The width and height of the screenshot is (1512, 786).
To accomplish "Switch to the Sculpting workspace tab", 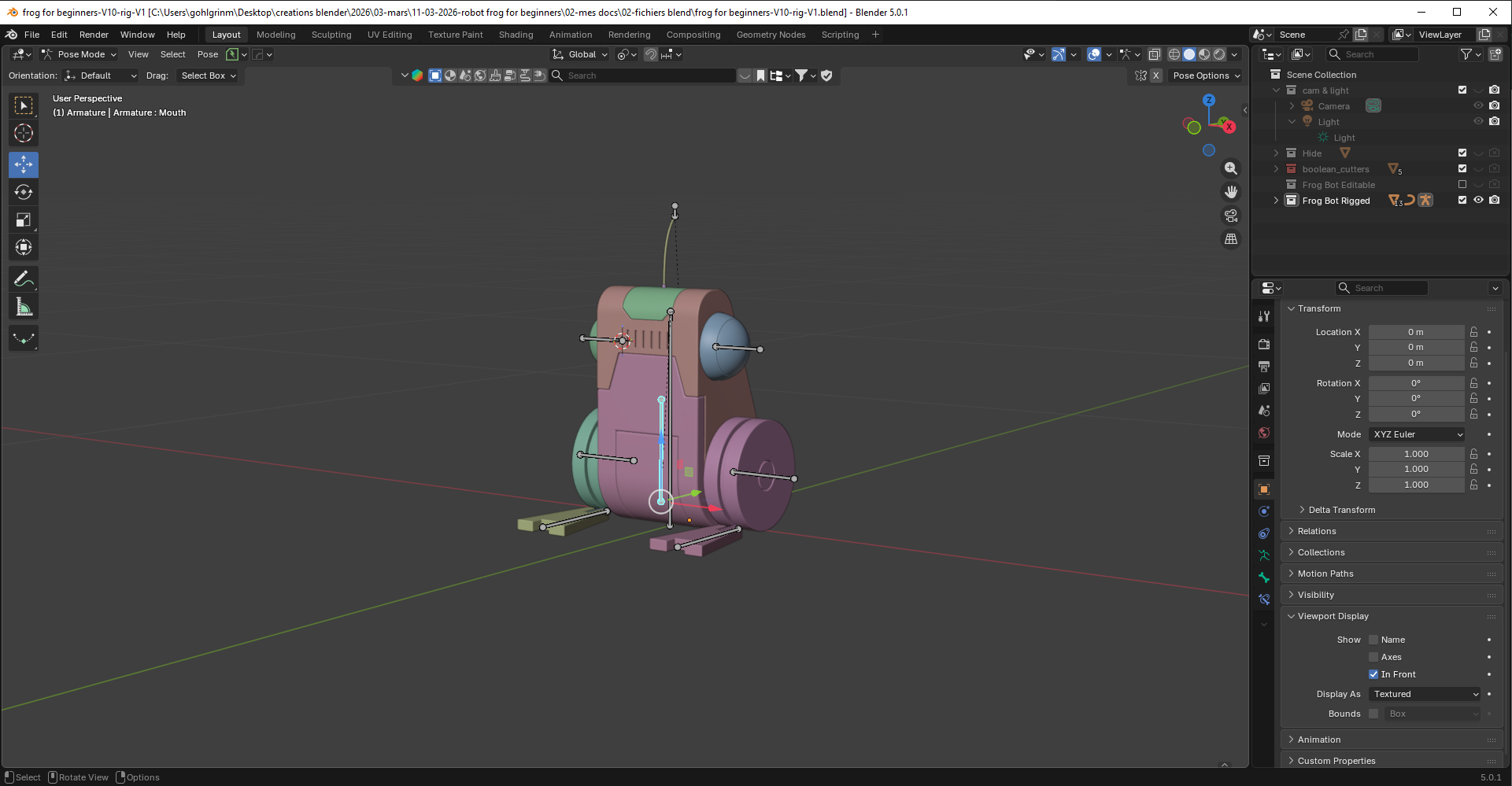I will pos(331,35).
